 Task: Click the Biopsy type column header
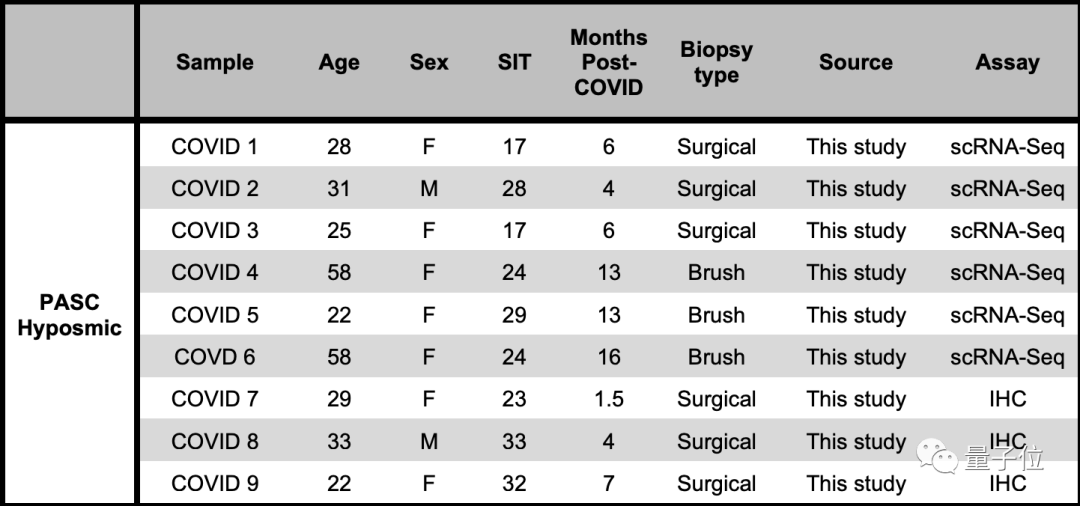click(x=716, y=62)
